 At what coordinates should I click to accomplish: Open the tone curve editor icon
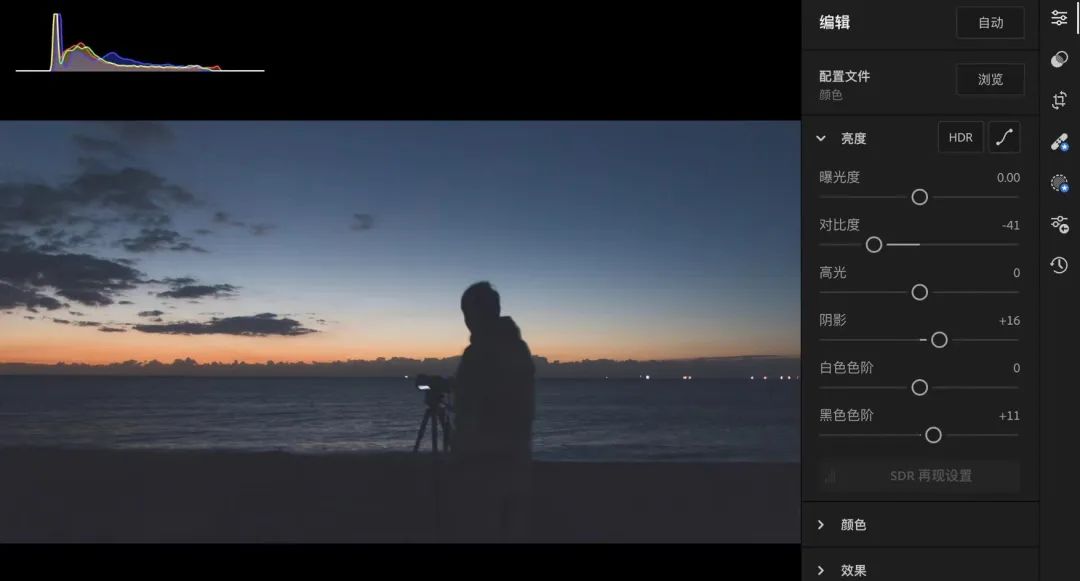click(1004, 138)
